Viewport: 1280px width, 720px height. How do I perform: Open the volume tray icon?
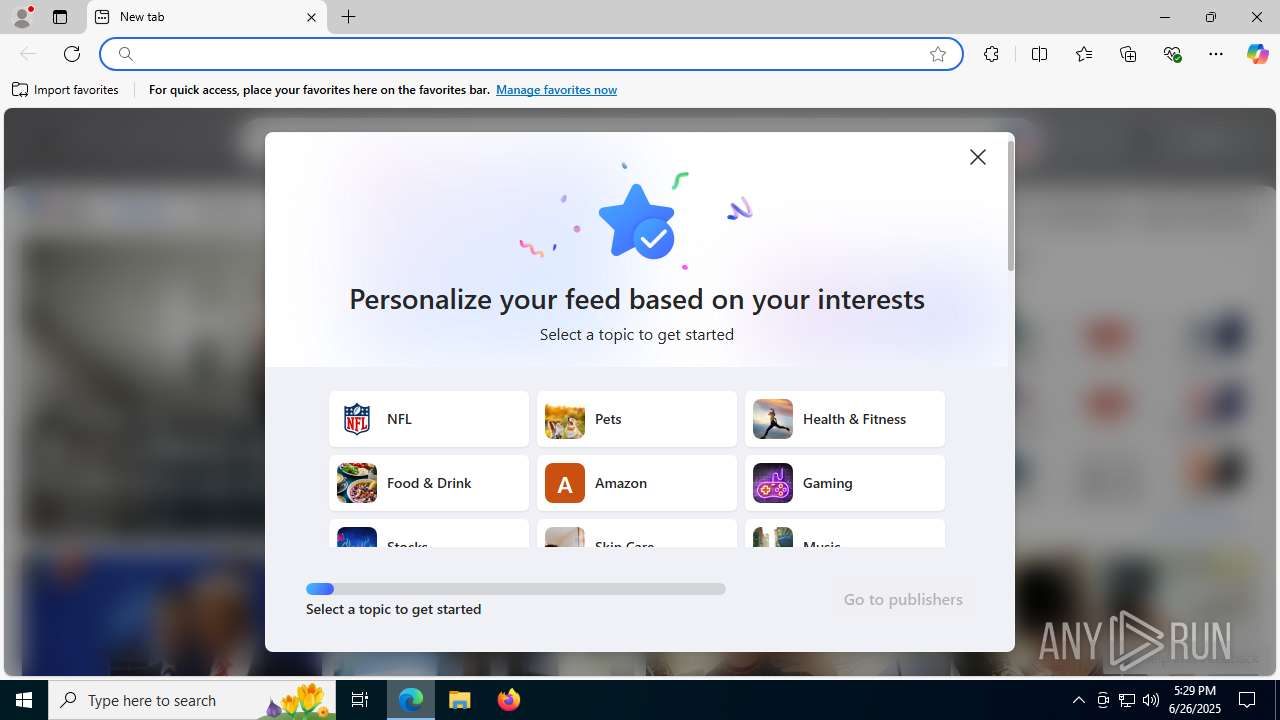1151,700
